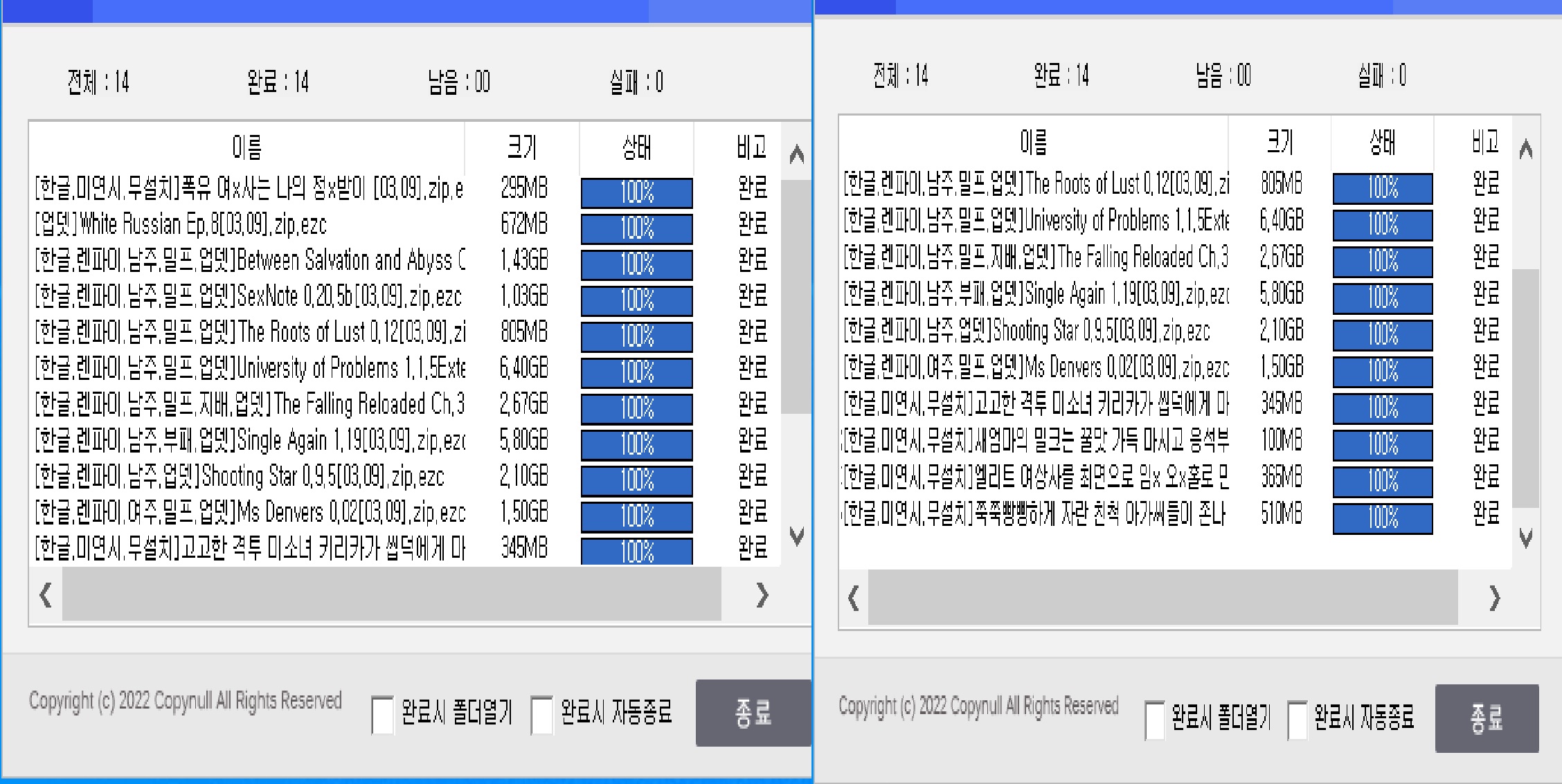Click scroll down arrow in left window list
1562x784 pixels.
click(796, 535)
